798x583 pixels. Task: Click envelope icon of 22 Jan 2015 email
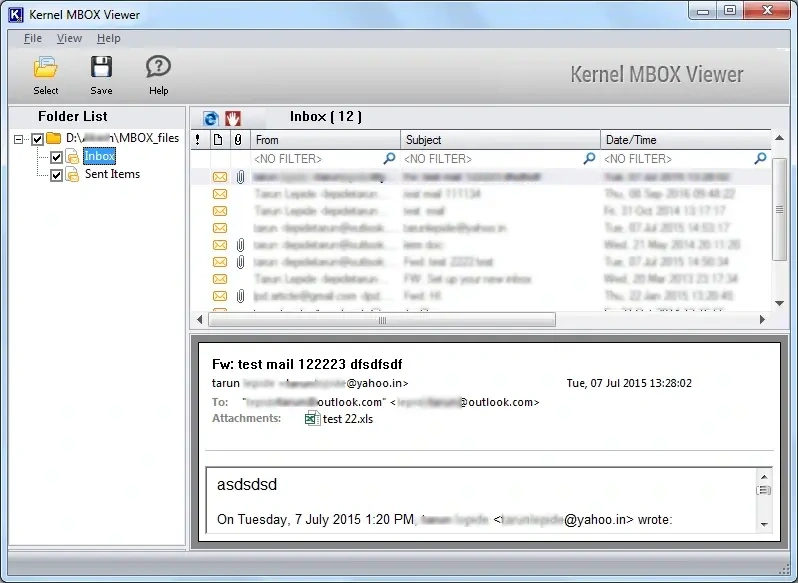pos(220,296)
